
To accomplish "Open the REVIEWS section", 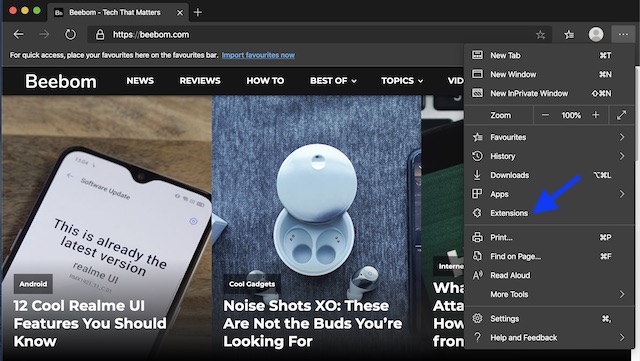I will pyautogui.click(x=200, y=81).
